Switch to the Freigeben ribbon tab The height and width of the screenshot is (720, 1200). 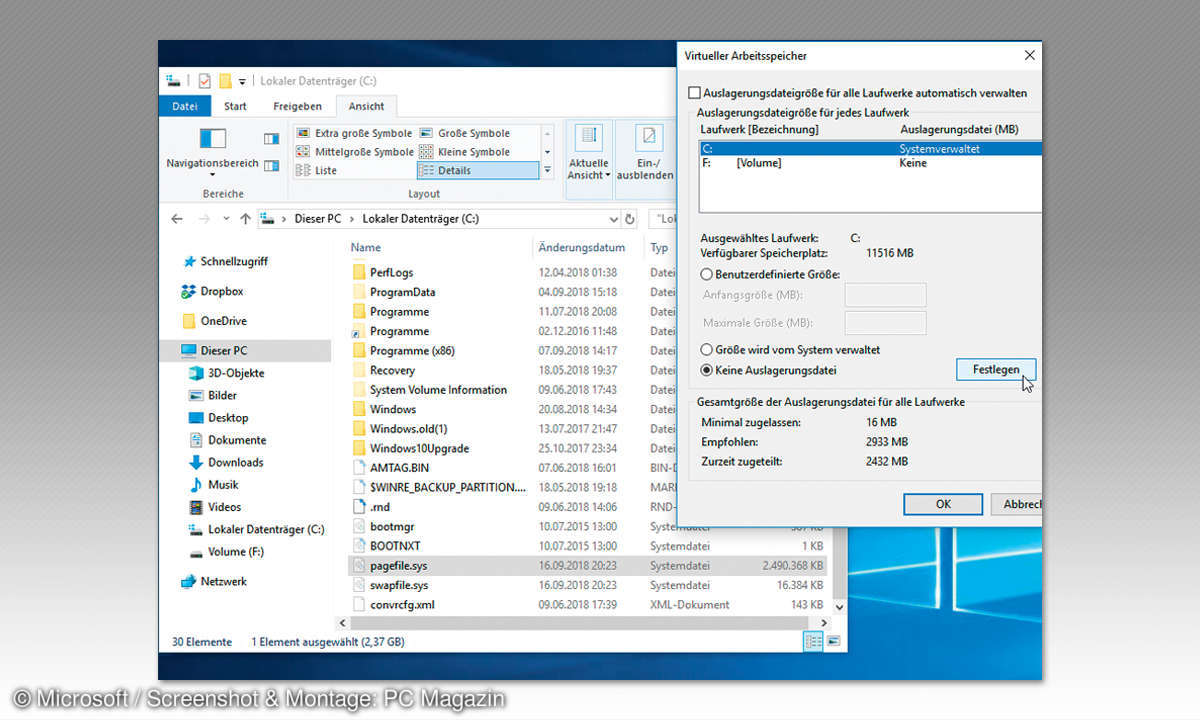pos(297,106)
